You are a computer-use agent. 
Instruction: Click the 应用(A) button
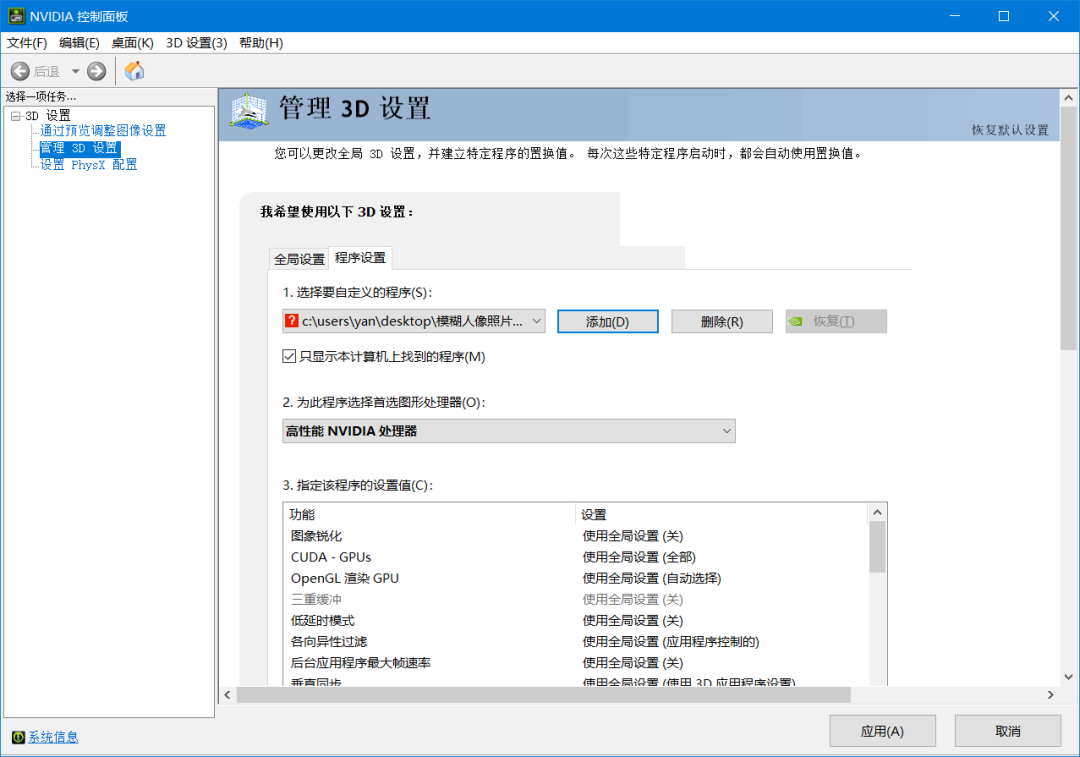[882, 731]
